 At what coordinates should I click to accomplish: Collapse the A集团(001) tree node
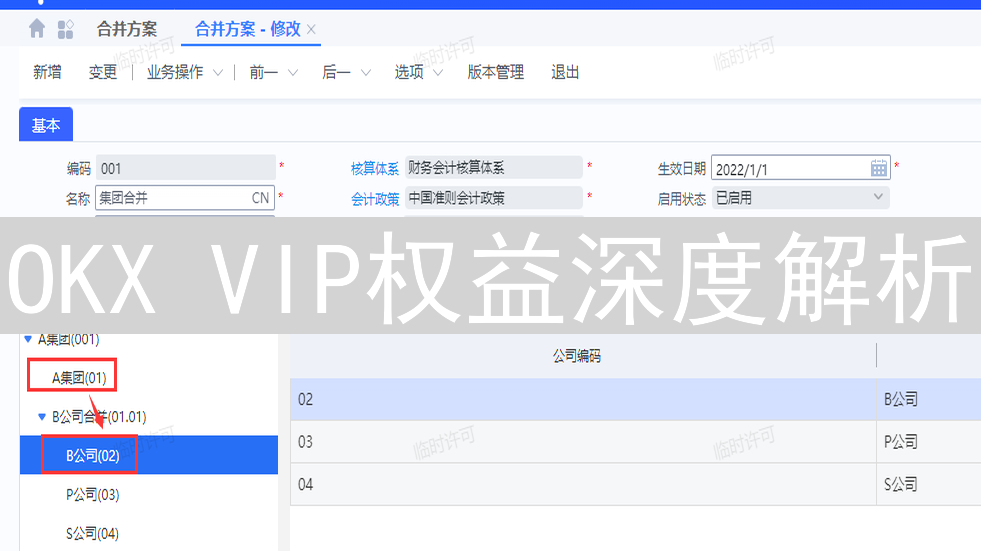(x=28, y=339)
